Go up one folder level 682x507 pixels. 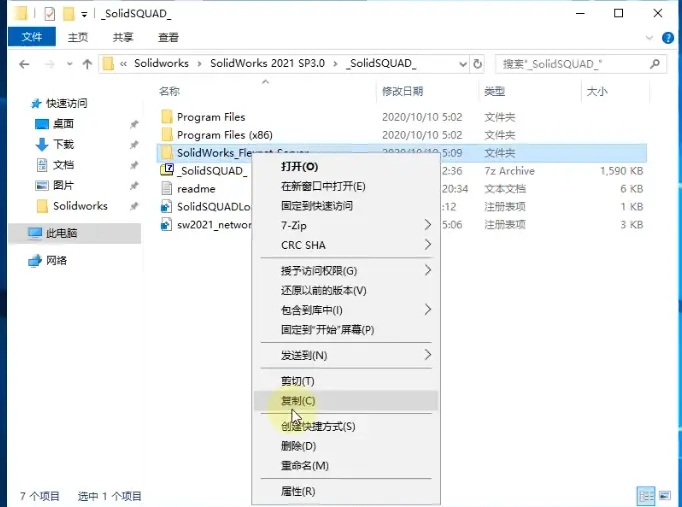[87, 64]
